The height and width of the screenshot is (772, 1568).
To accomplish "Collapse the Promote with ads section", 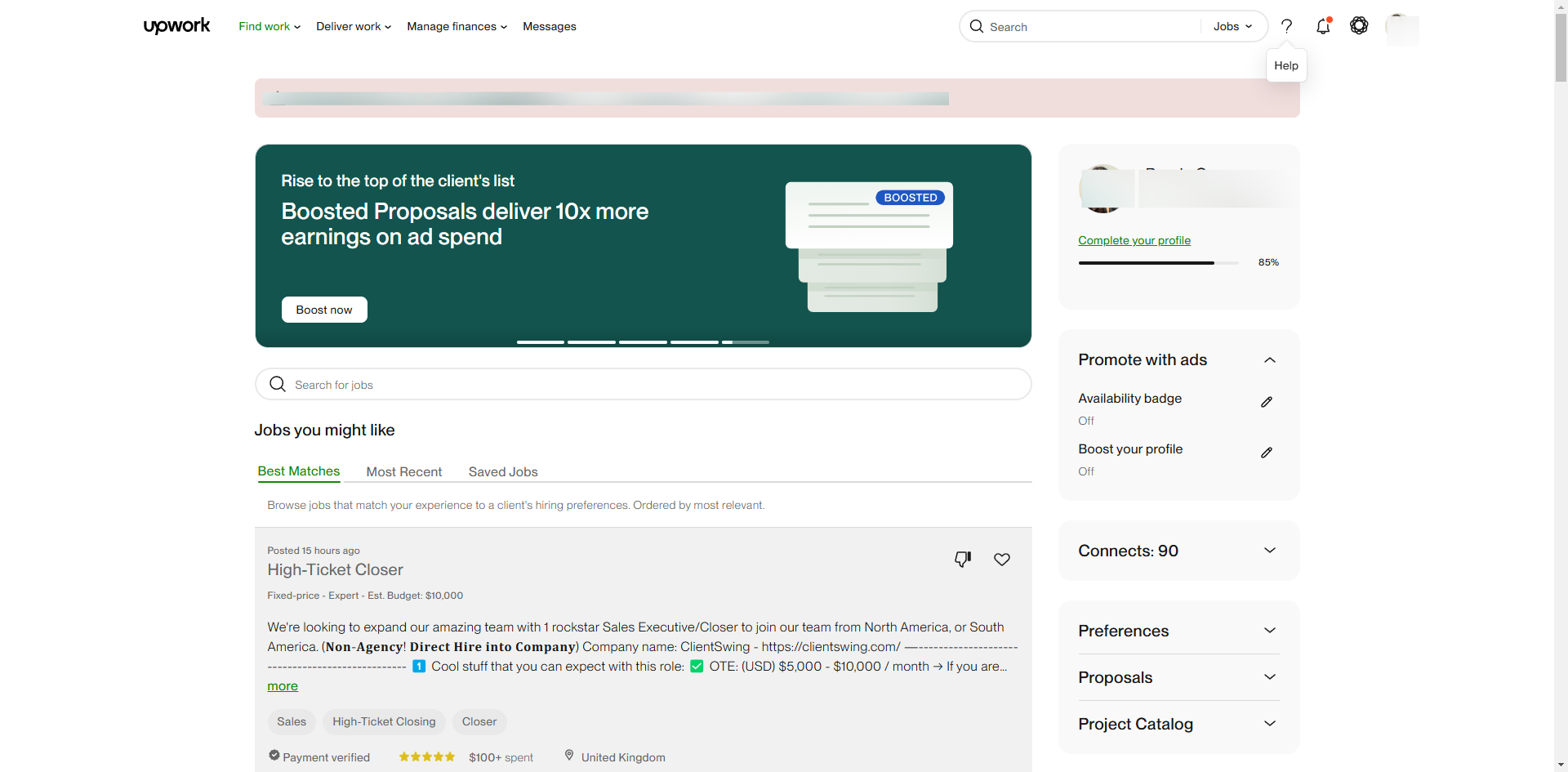I will click(x=1270, y=360).
